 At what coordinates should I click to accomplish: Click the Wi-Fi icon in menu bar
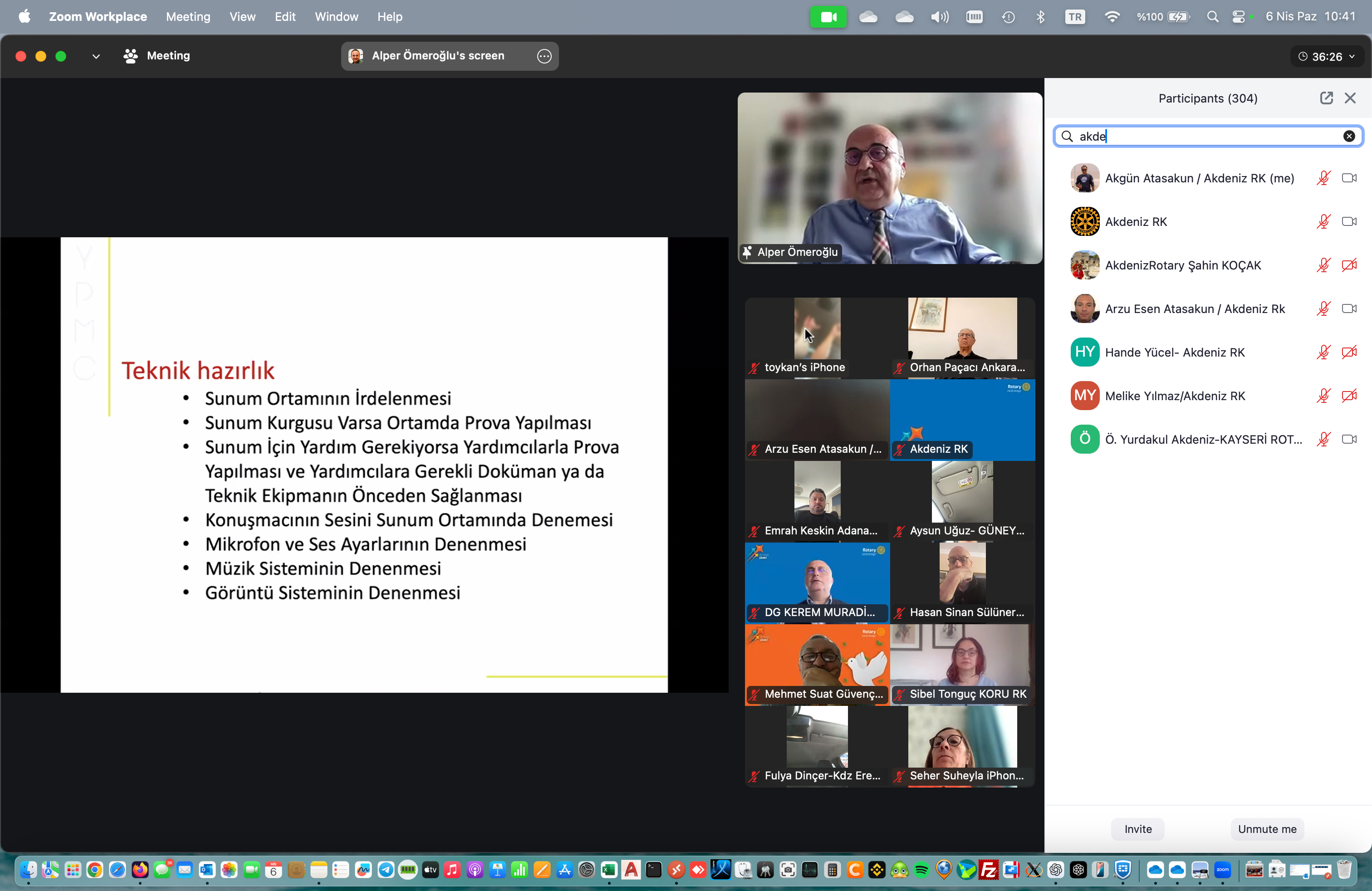point(1112,17)
